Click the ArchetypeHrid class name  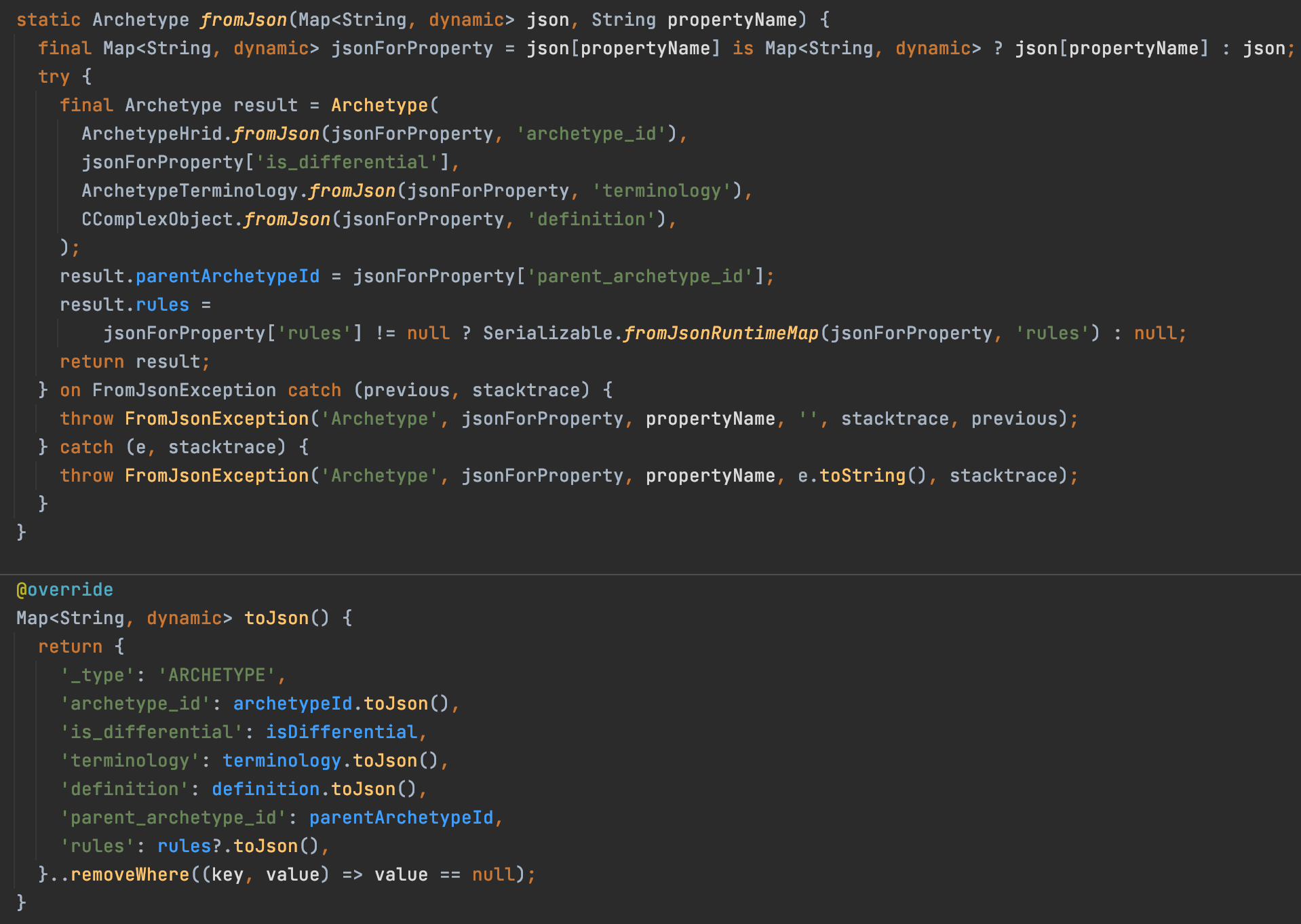[152, 134]
